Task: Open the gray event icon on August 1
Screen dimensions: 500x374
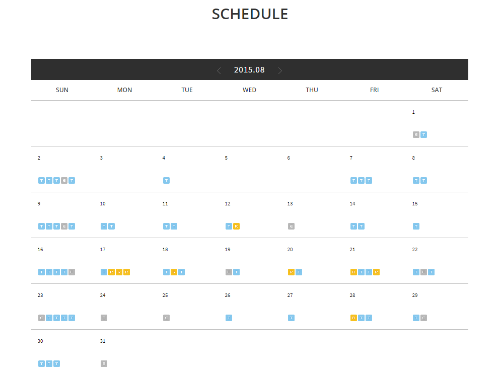Action: 416,135
